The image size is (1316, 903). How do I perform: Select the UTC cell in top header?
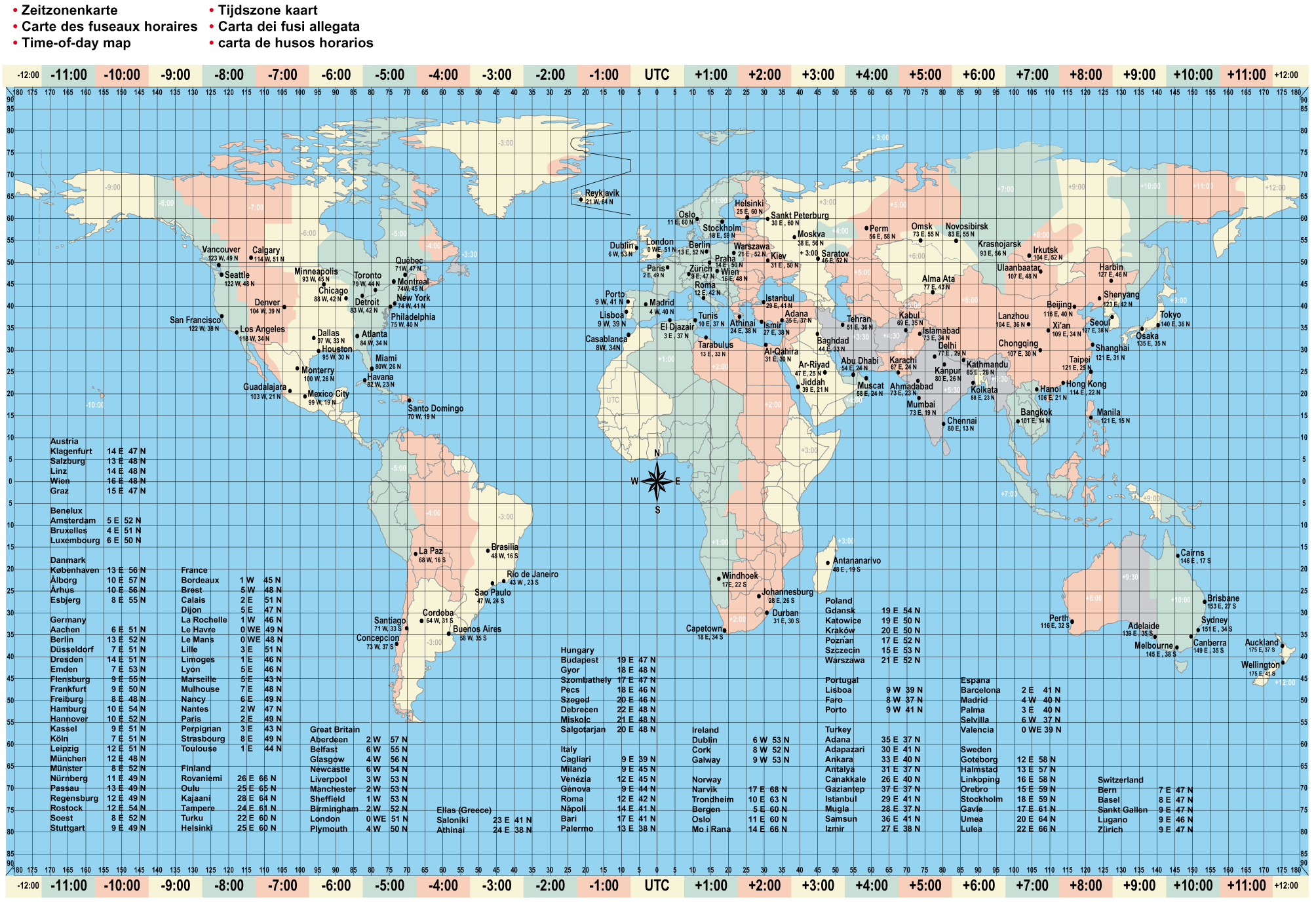click(657, 75)
